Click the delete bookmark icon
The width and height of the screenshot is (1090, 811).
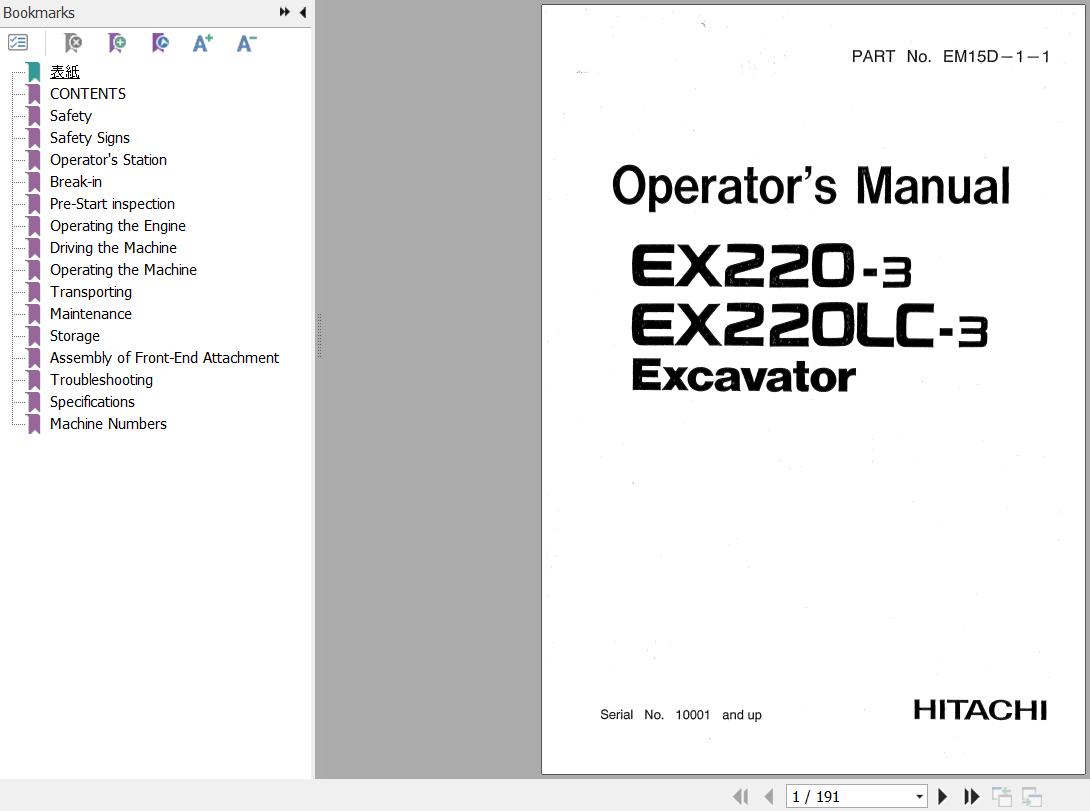pyautogui.click(x=72, y=43)
